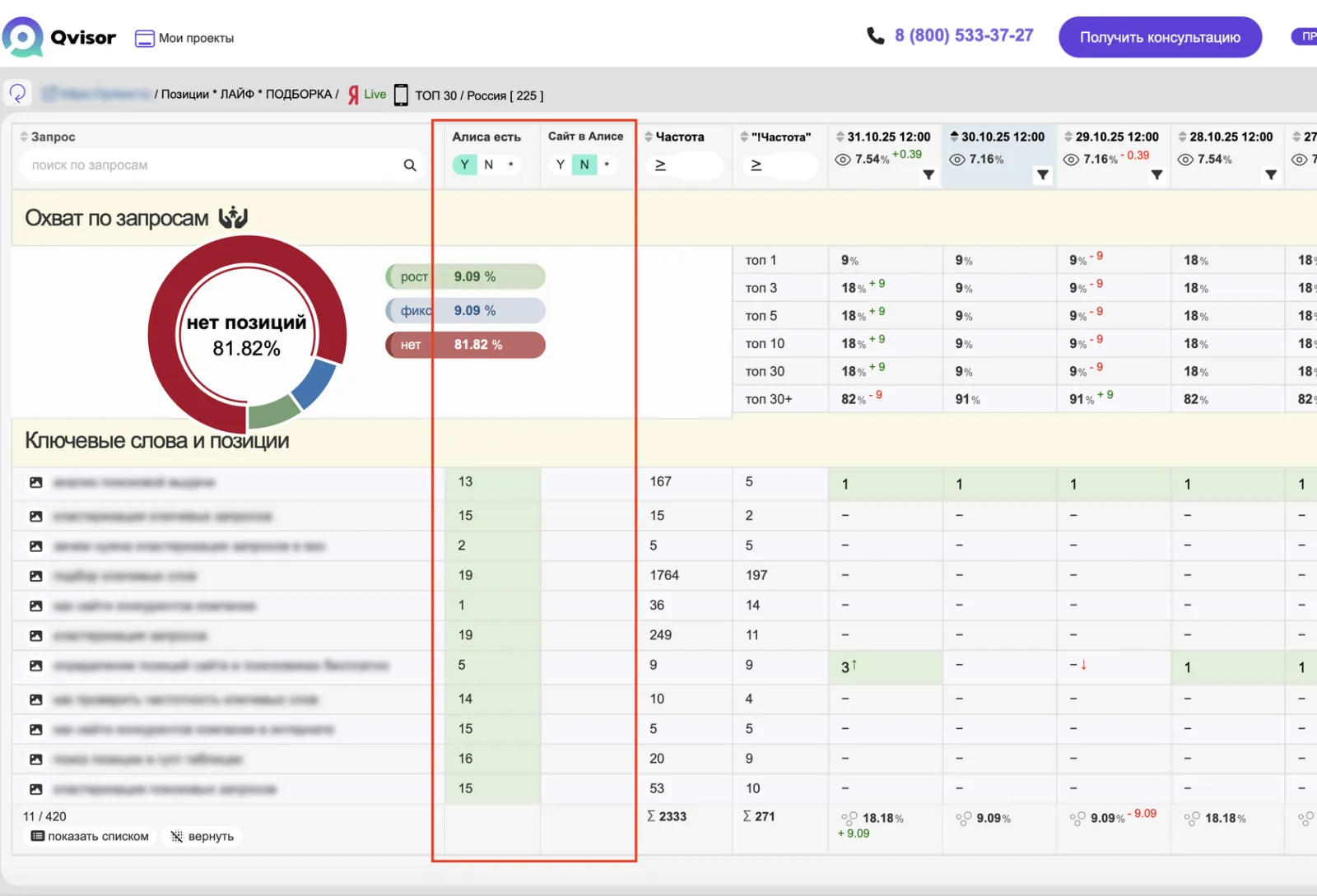Select the asterisk option under Алиса есть
The height and width of the screenshot is (896, 1317).
point(511,165)
